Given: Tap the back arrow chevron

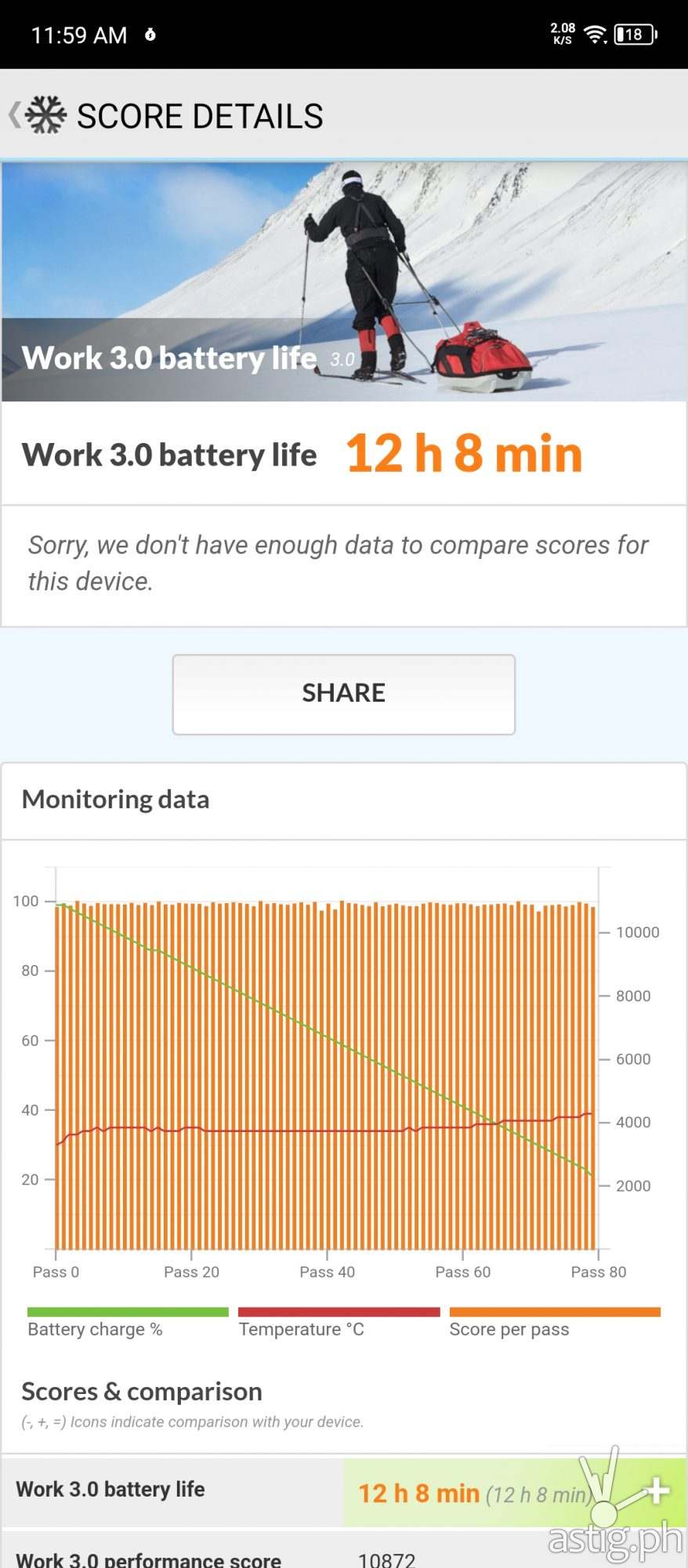Looking at the screenshot, I should click(14, 115).
